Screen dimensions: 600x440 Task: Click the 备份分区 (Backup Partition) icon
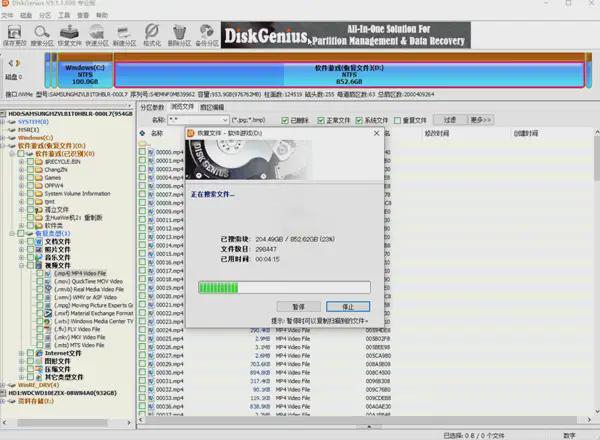pyautogui.click(x=207, y=36)
